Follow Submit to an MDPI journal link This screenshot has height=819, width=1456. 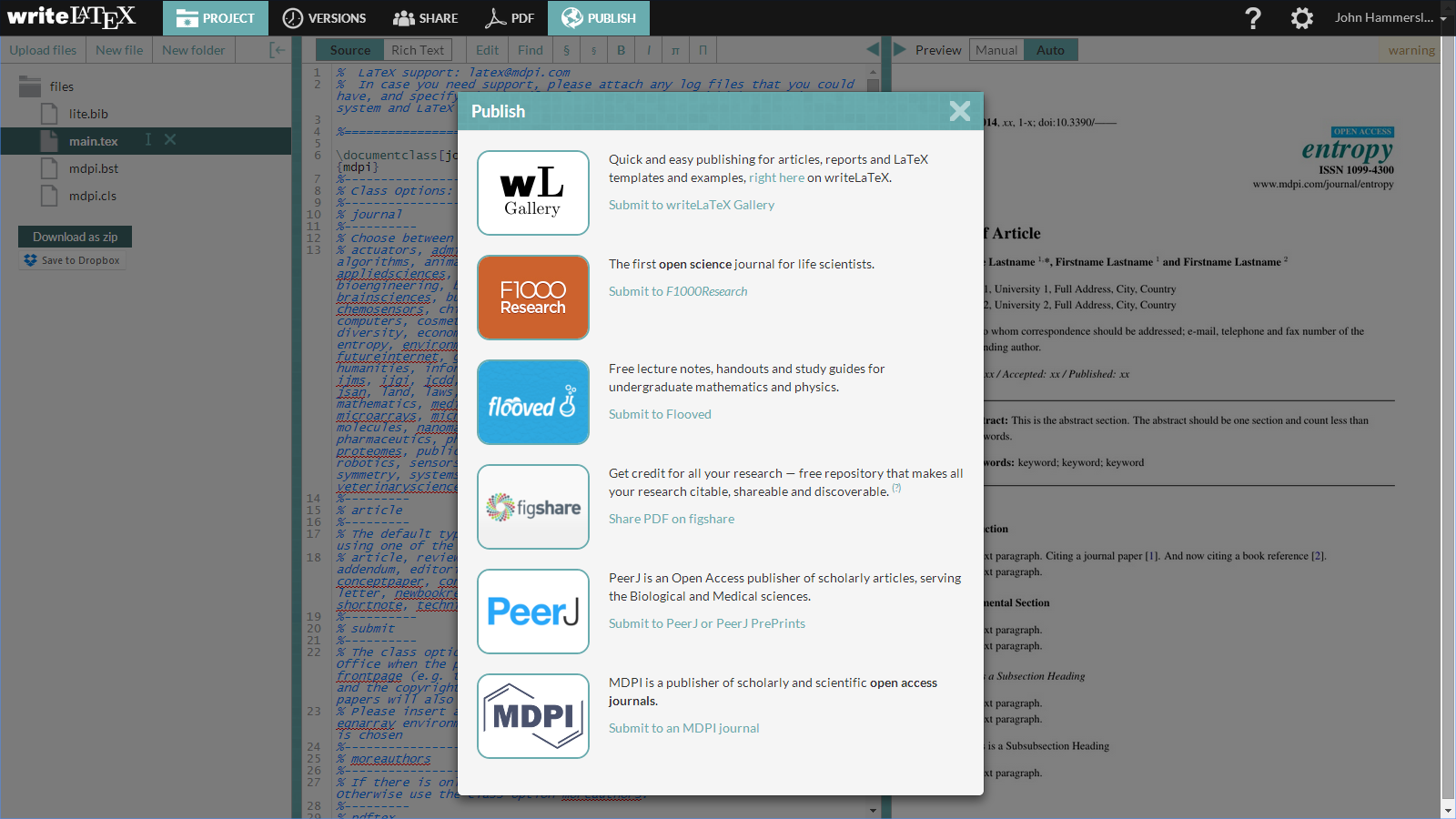tap(683, 728)
